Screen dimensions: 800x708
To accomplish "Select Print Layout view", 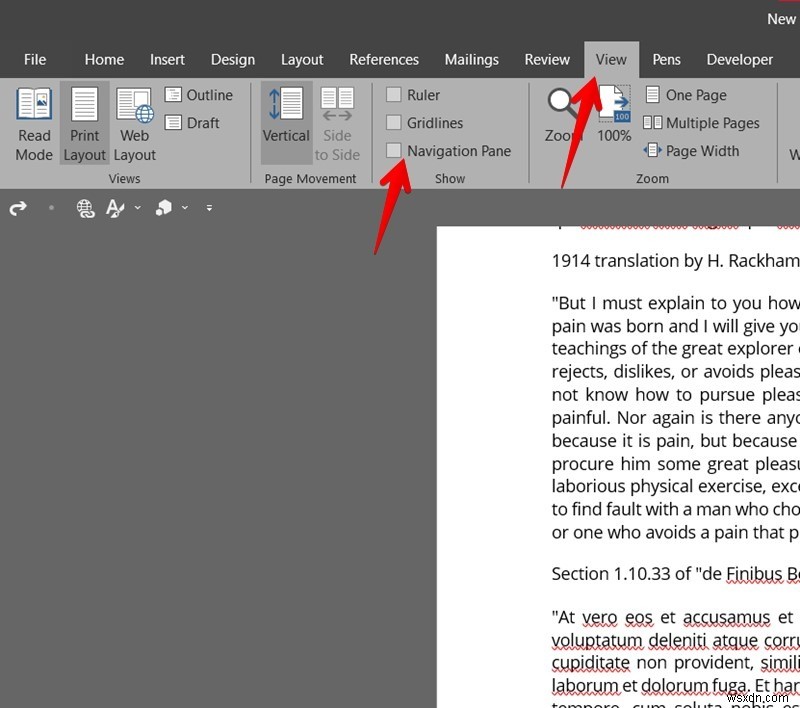I will pyautogui.click(x=84, y=124).
